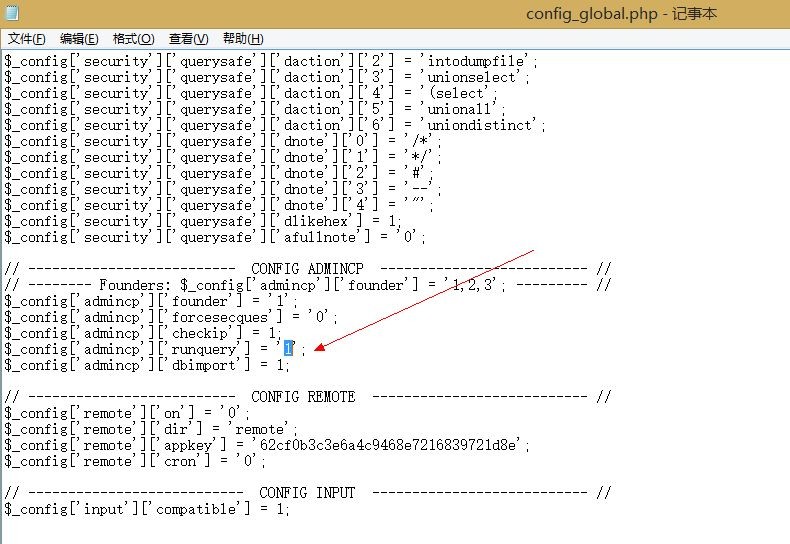
Task: Open the 文件(F) menu
Action: coord(27,39)
